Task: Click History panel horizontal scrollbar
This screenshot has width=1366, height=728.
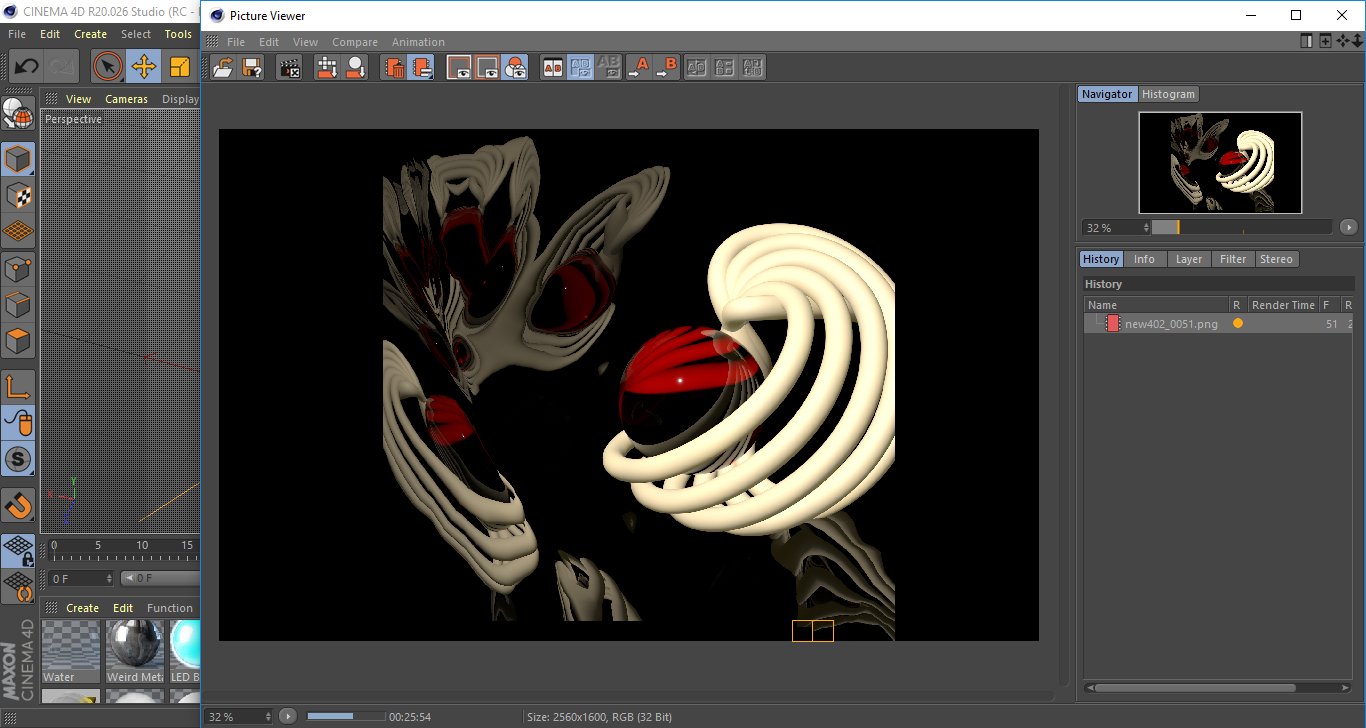Action: [x=1195, y=688]
